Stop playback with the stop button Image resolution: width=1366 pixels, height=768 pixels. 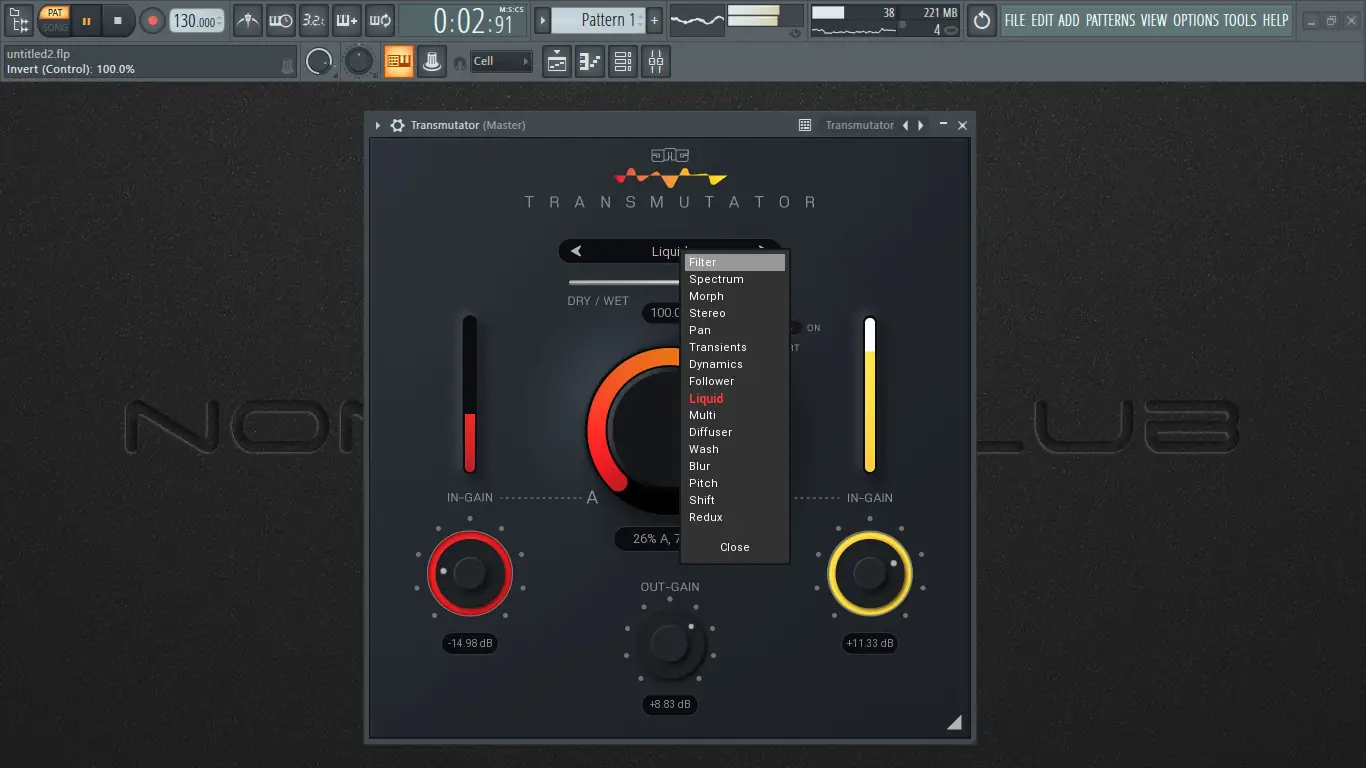118,20
